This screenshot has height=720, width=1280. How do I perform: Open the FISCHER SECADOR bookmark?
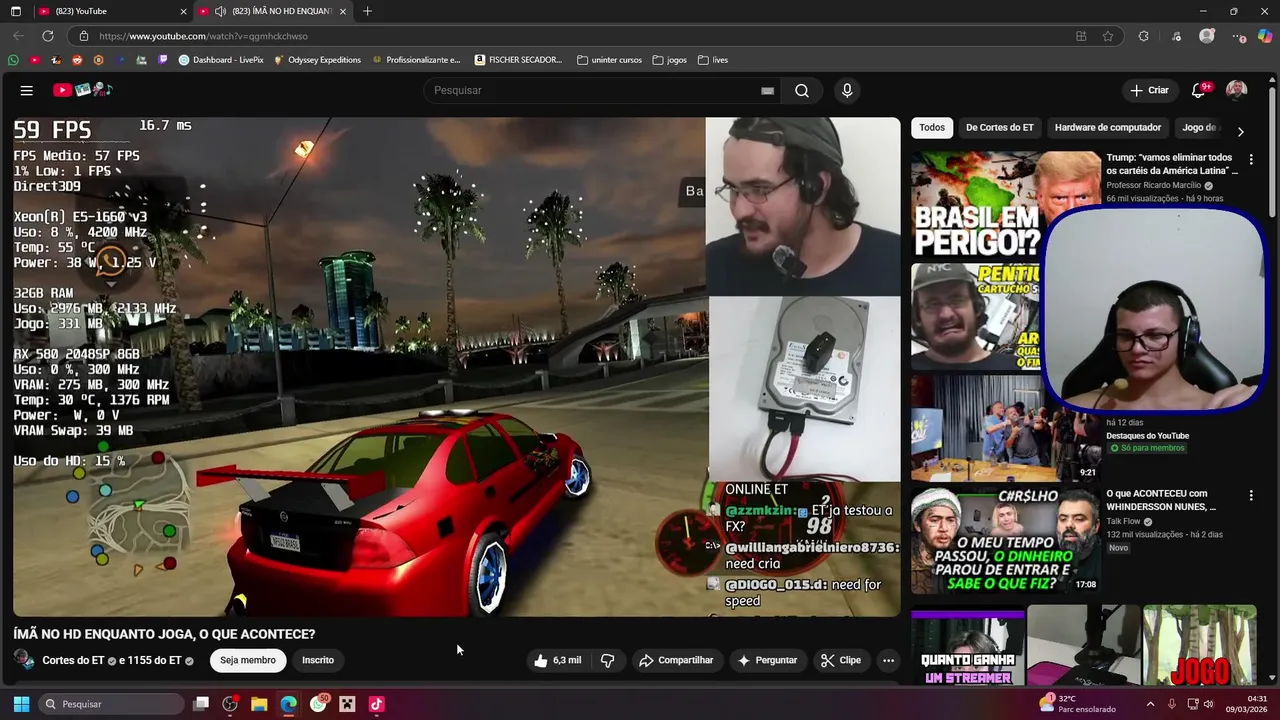[x=518, y=60]
